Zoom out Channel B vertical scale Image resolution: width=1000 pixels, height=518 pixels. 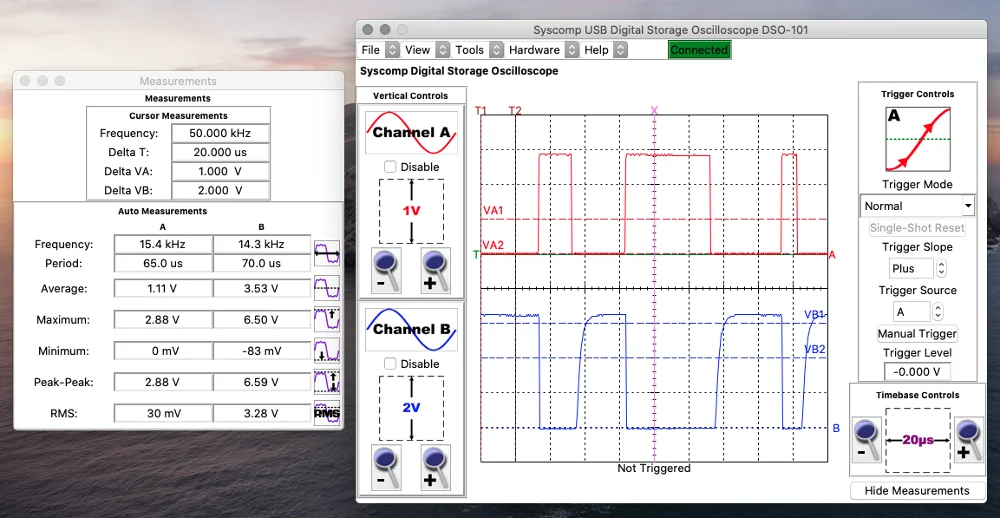387,468
